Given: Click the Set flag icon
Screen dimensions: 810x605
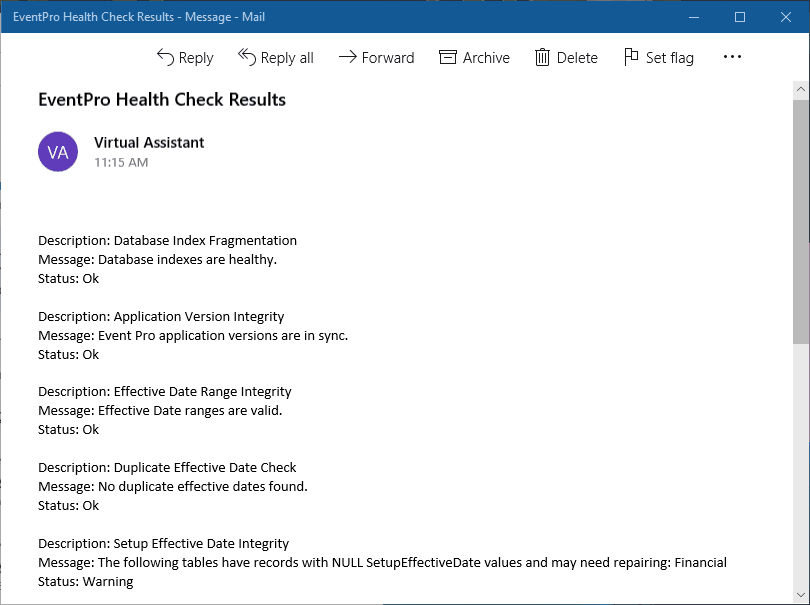Looking at the screenshot, I should (631, 57).
